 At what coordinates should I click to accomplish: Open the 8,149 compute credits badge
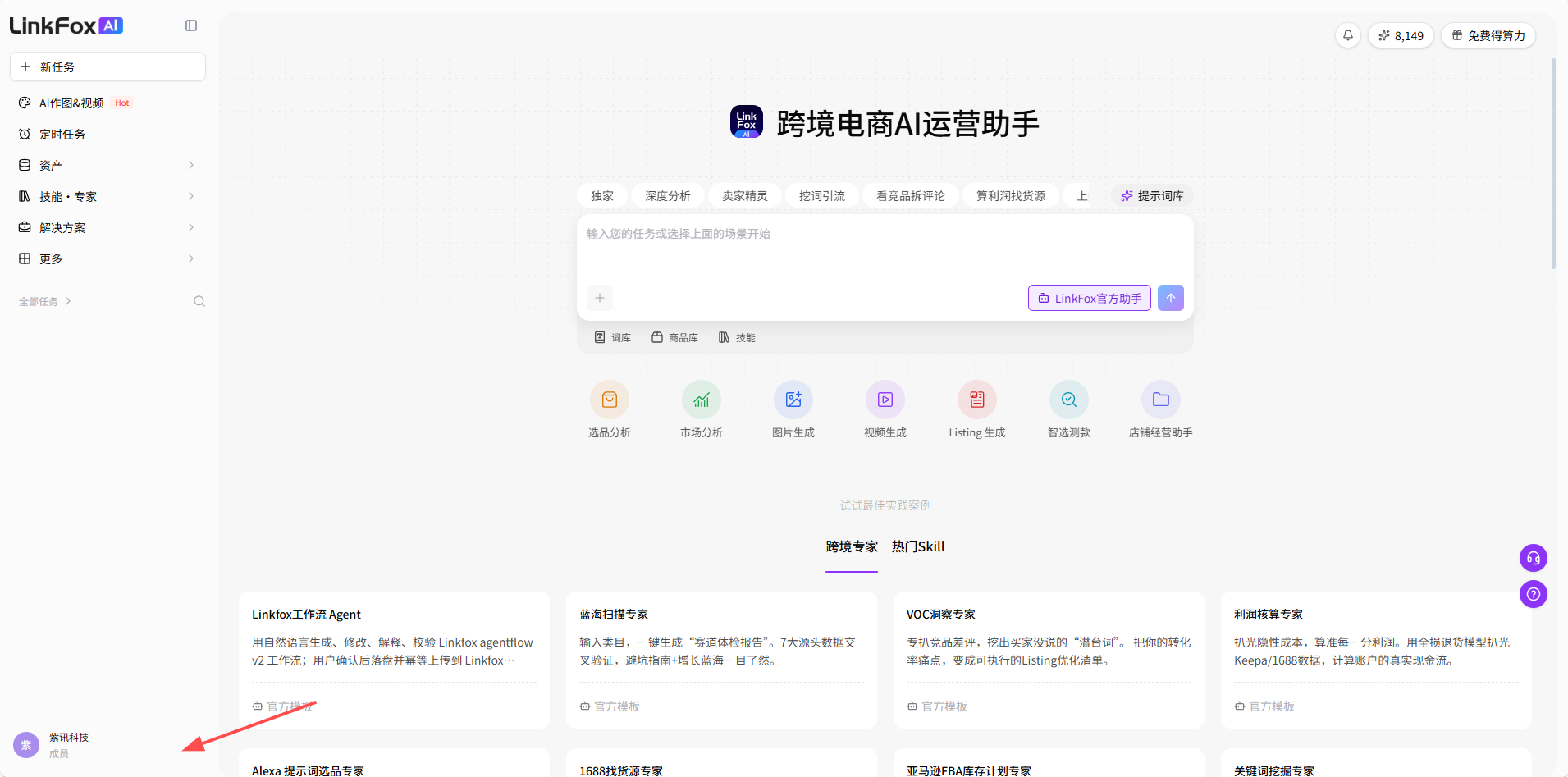[x=1401, y=35]
